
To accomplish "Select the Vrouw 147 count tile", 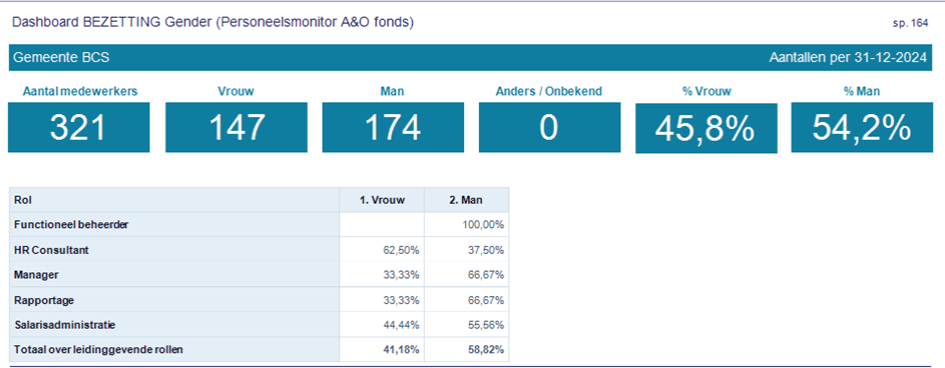I will coord(236,127).
